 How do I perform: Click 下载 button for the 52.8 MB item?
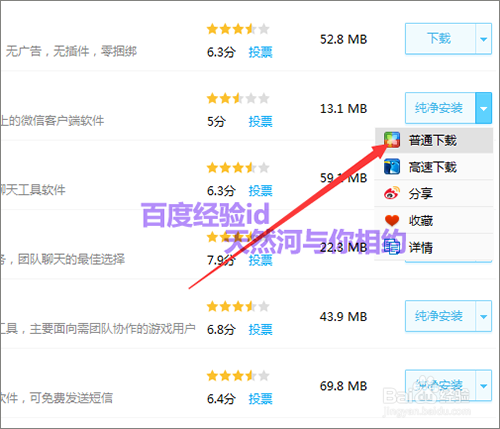coord(440,39)
